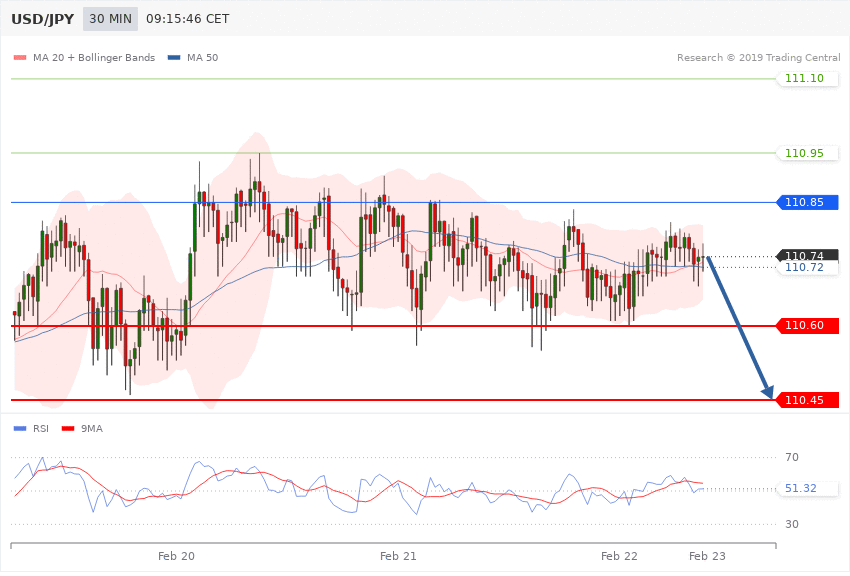Click the MA 50 blue legend swatch
Viewport: 850px width, 576px height.
[x=174, y=57]
